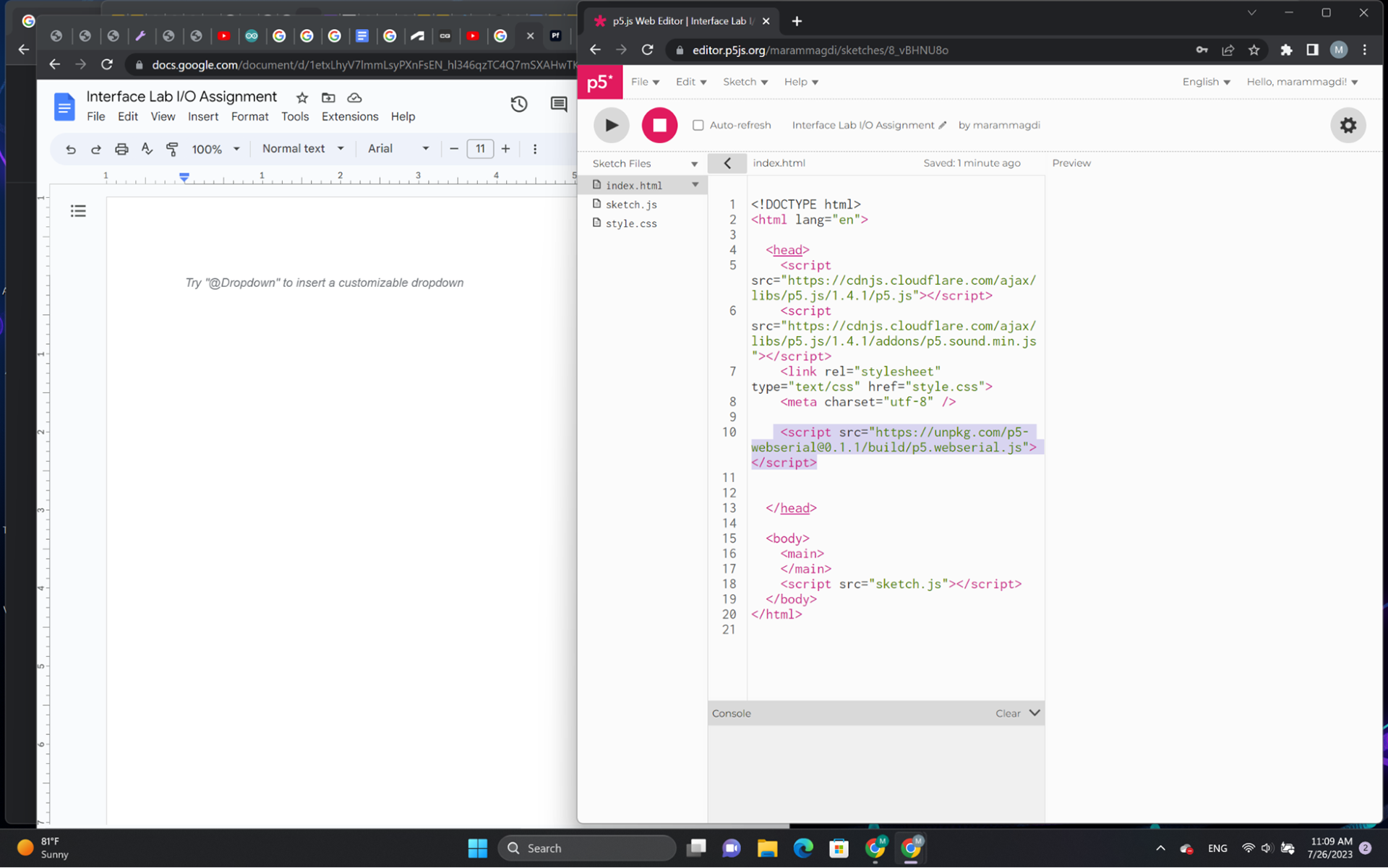Open Docs Tools menu
This screenshot has height=868, width=1388.
click(x=295, y=116)
